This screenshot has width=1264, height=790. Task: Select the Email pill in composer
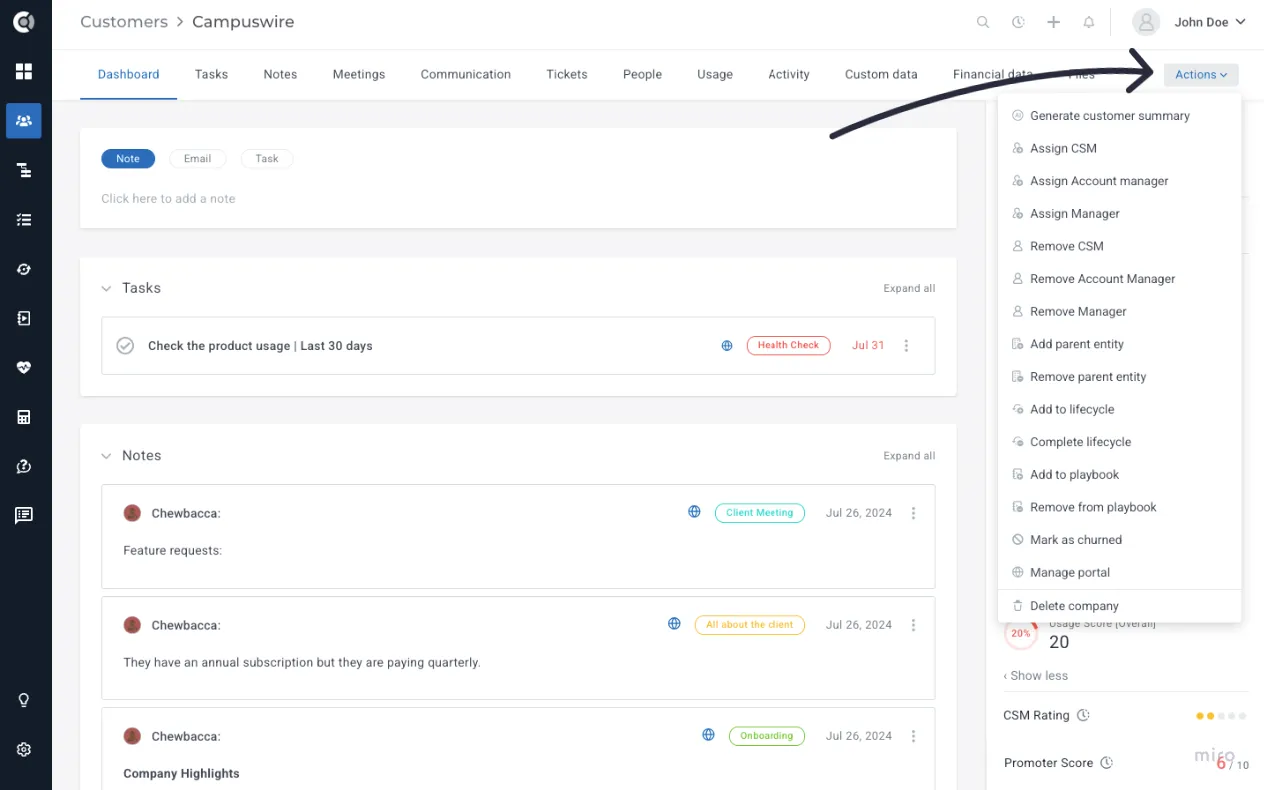197,158
